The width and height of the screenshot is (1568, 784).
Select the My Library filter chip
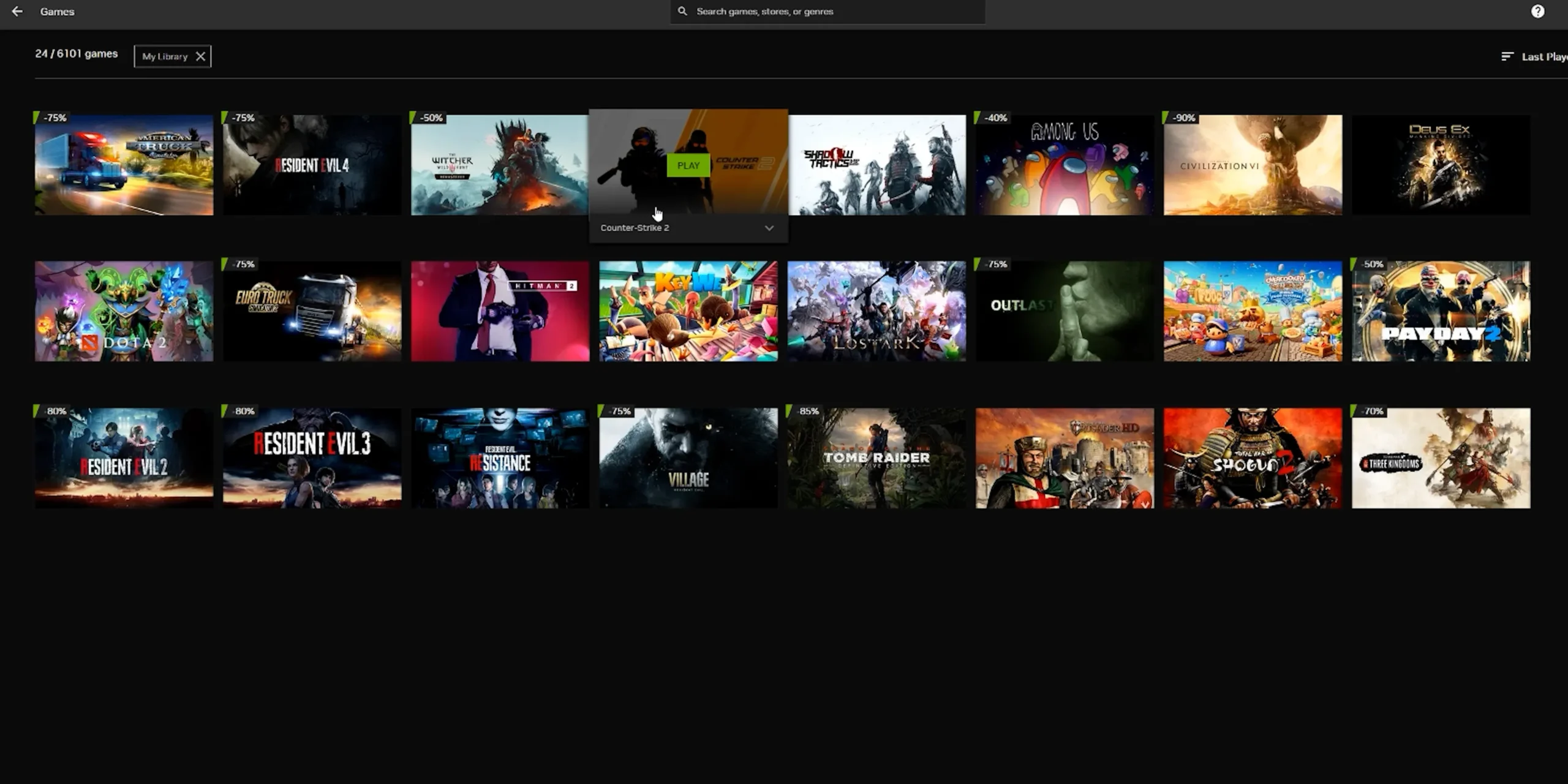[x=173, y=56]
